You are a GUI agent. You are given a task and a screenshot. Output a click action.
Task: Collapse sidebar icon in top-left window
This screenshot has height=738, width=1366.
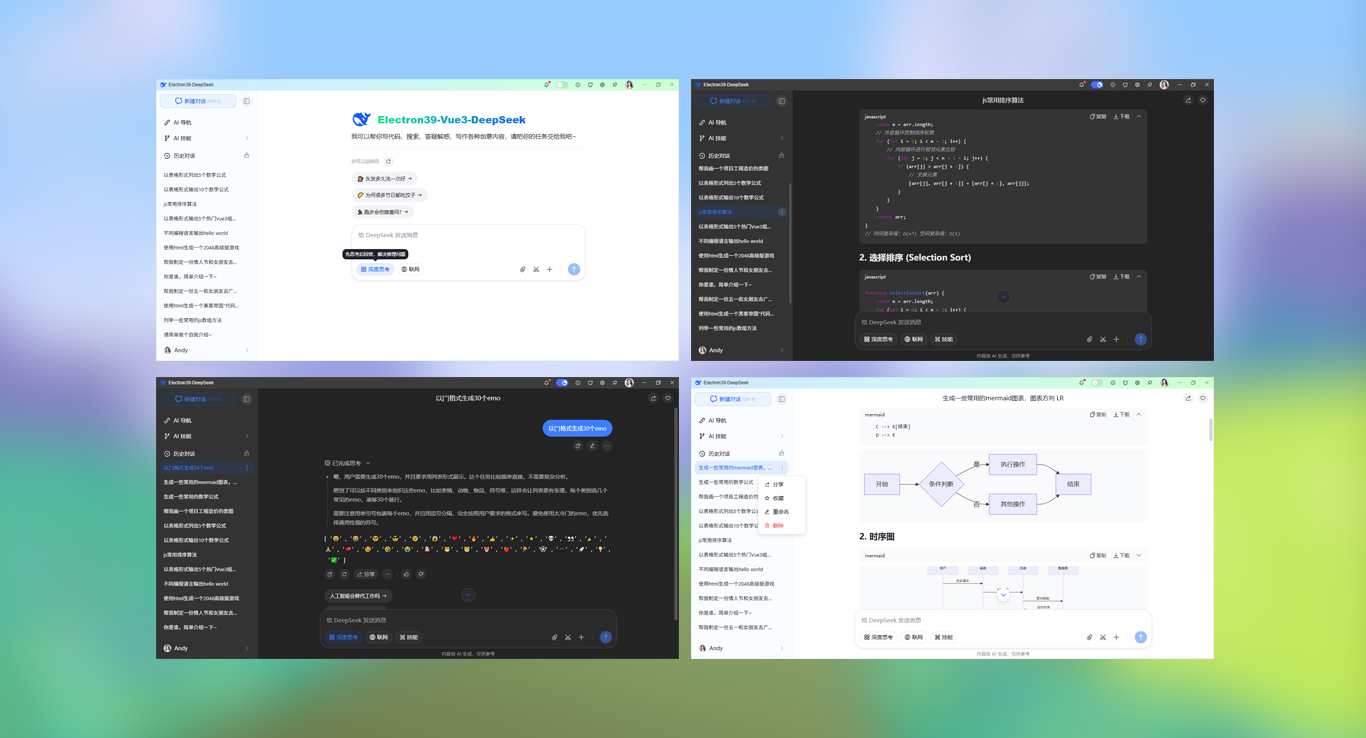[x=247, y=101]
